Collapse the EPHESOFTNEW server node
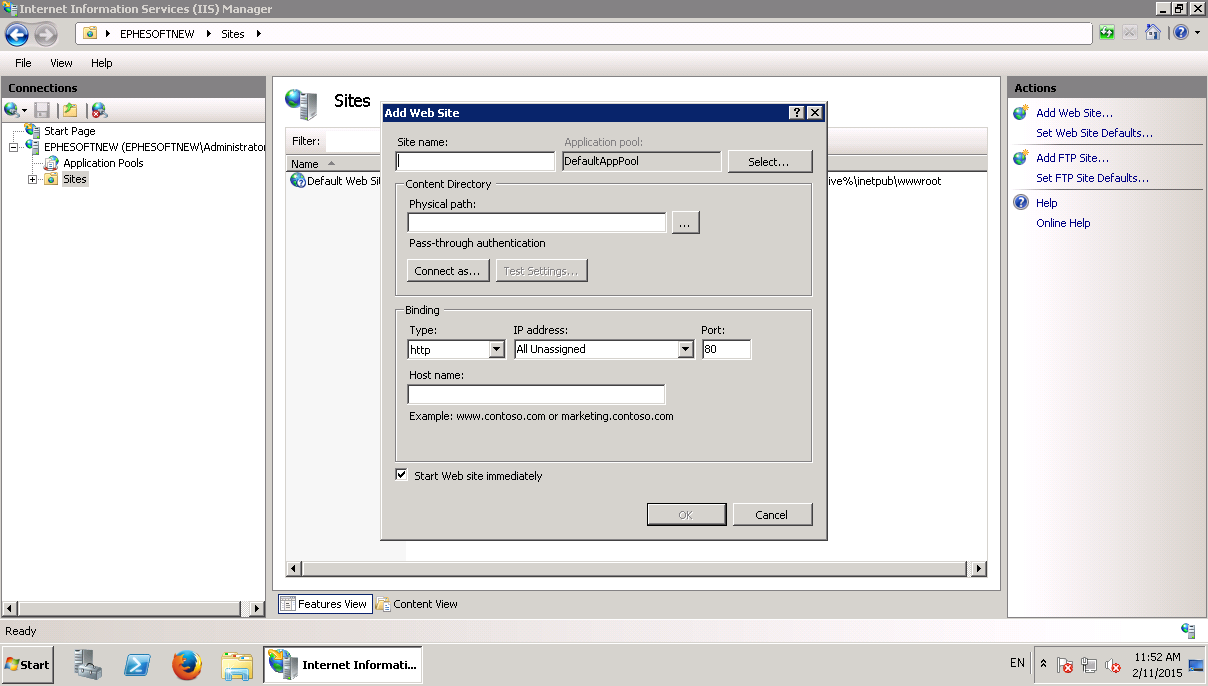This screenshot has height=686, width=1208. coord(14,147)
